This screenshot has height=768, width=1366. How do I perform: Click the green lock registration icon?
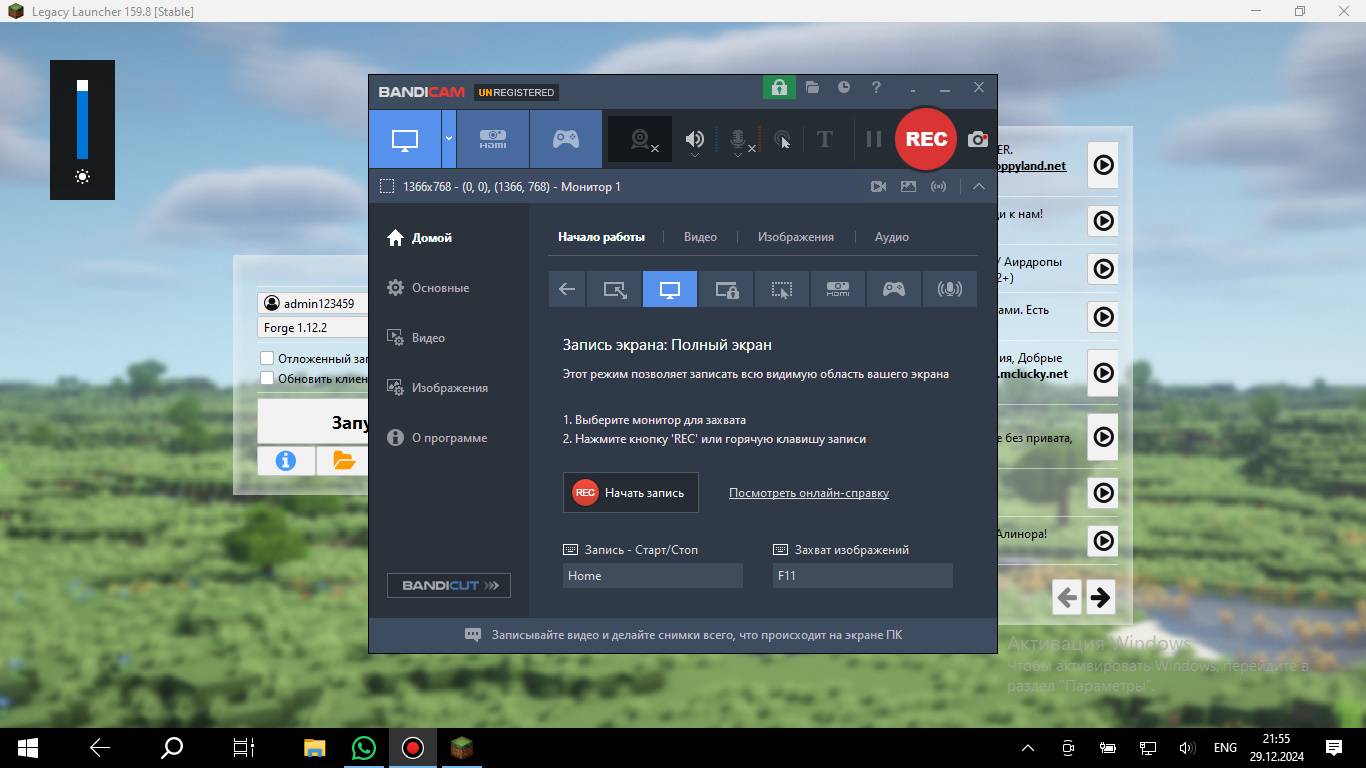(x=779, y=88)
